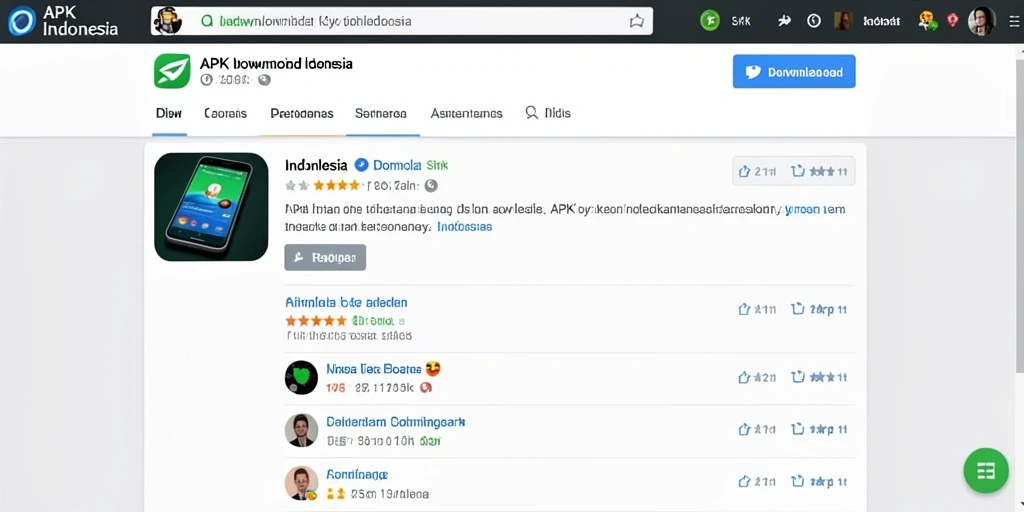Click the magnifier search tab 'Didis'
This screenshot has width=1024, height=512.
point(548,113)
